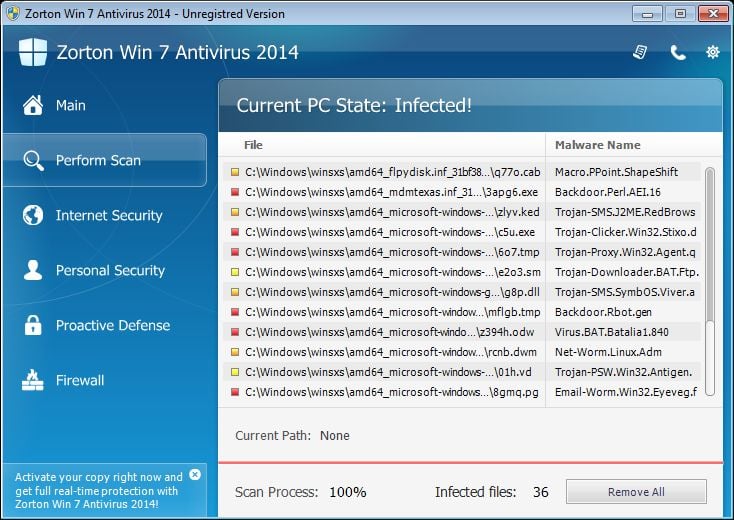Image resolution: width=734 pixels, height=520 pixels.
Task: Maximize the Zorton antivirus window
Action: point(680,14)
